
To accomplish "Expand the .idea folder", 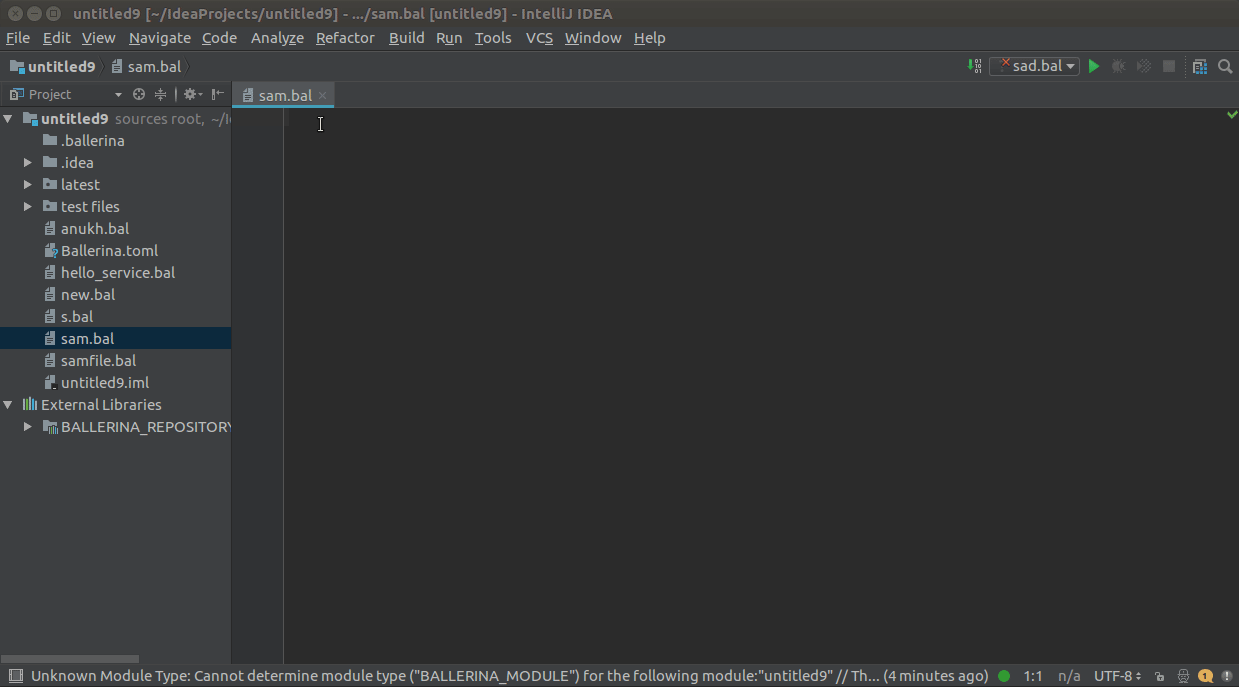I will click(28, 162).
